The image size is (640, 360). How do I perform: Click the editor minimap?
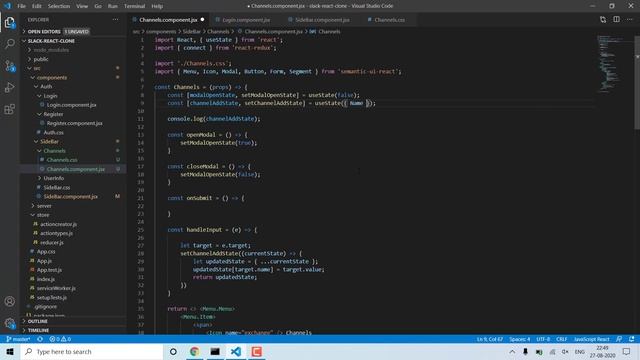[x=613, y=63]
